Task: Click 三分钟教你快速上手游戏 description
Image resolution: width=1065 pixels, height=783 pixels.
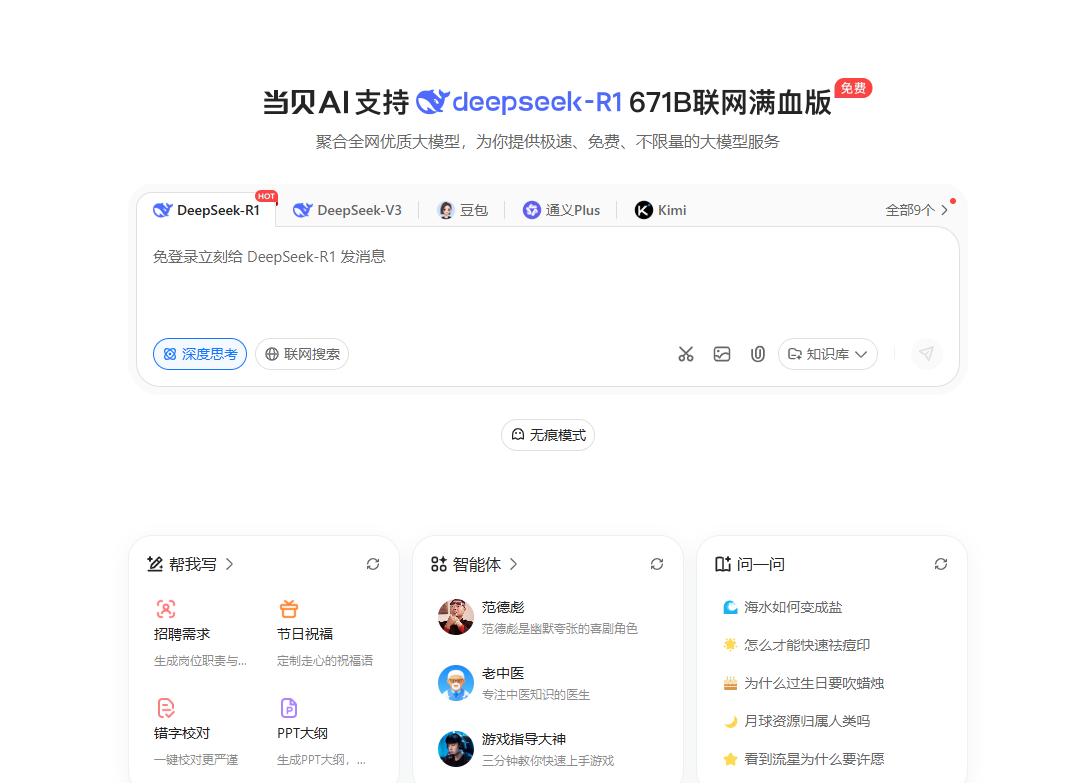Action: 548,761
